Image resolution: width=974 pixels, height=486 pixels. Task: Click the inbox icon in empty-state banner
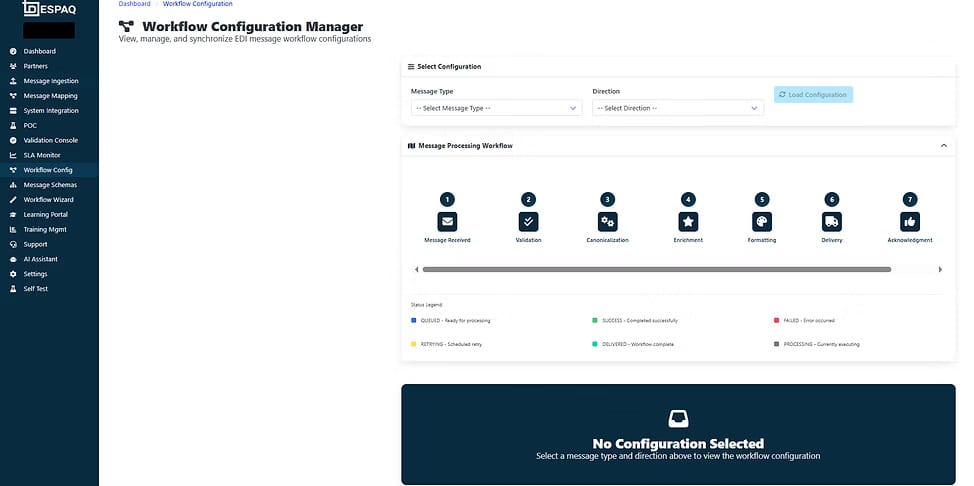click(x=678, y=420)
